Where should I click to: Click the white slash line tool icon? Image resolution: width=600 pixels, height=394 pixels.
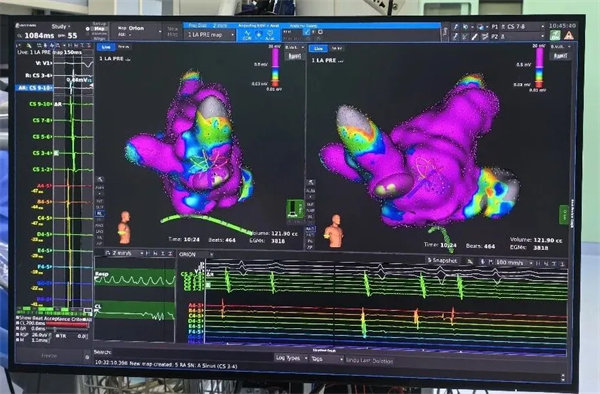tap(475, 37)
